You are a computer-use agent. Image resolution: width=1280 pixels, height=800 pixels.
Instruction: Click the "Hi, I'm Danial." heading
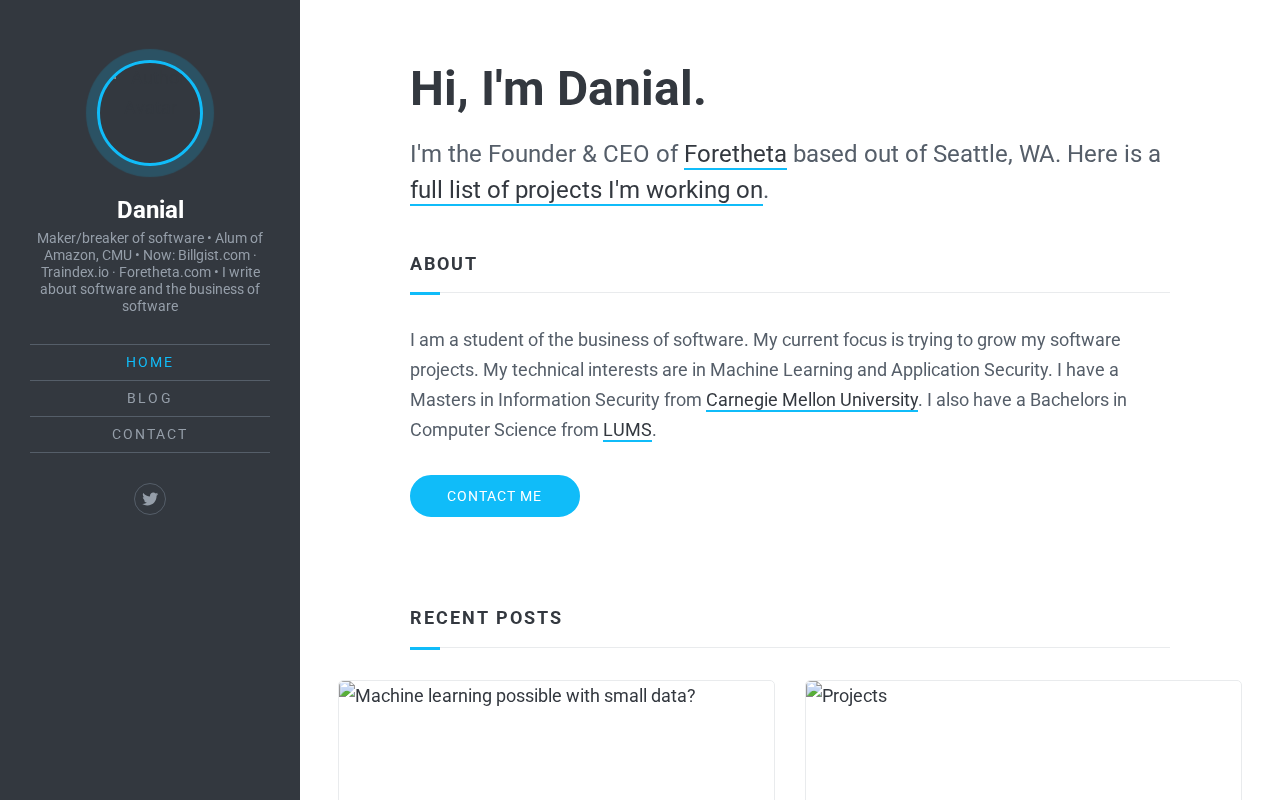(557, 88)
